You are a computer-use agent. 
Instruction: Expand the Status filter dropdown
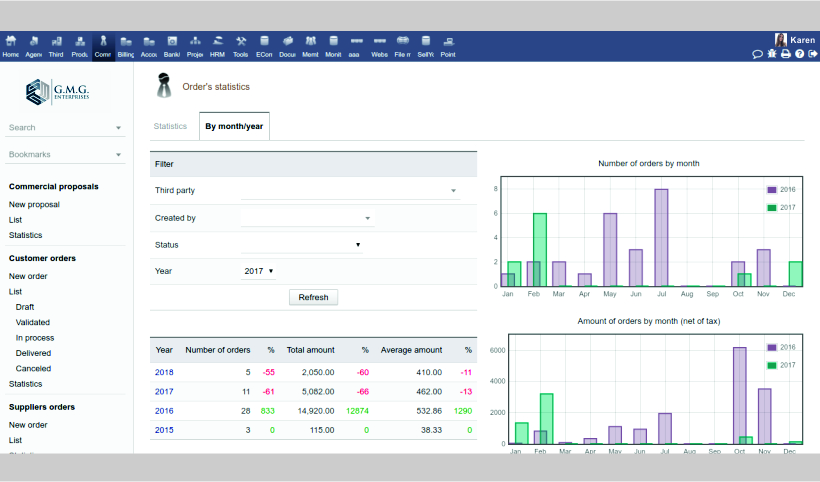[301, 245]
